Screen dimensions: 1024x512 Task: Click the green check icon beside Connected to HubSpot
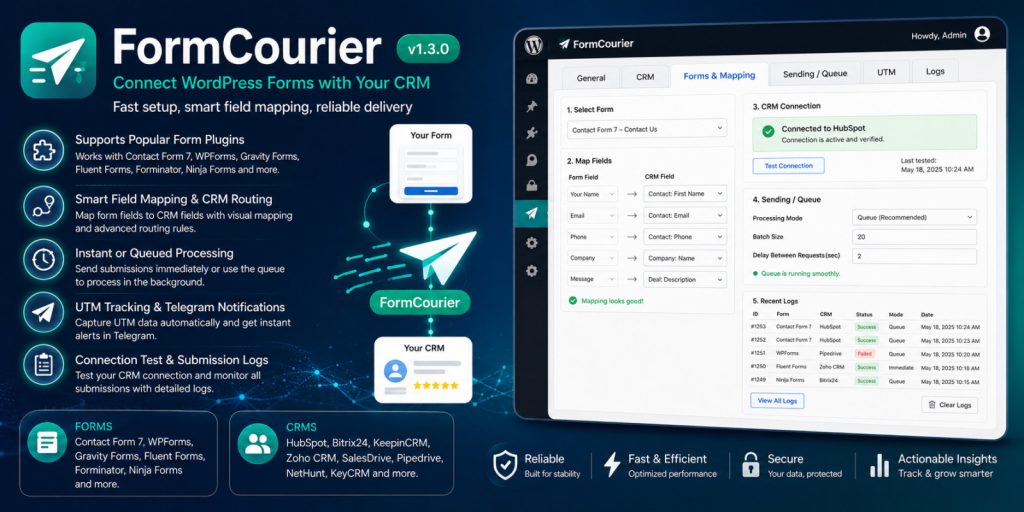(x=767, y=131)
